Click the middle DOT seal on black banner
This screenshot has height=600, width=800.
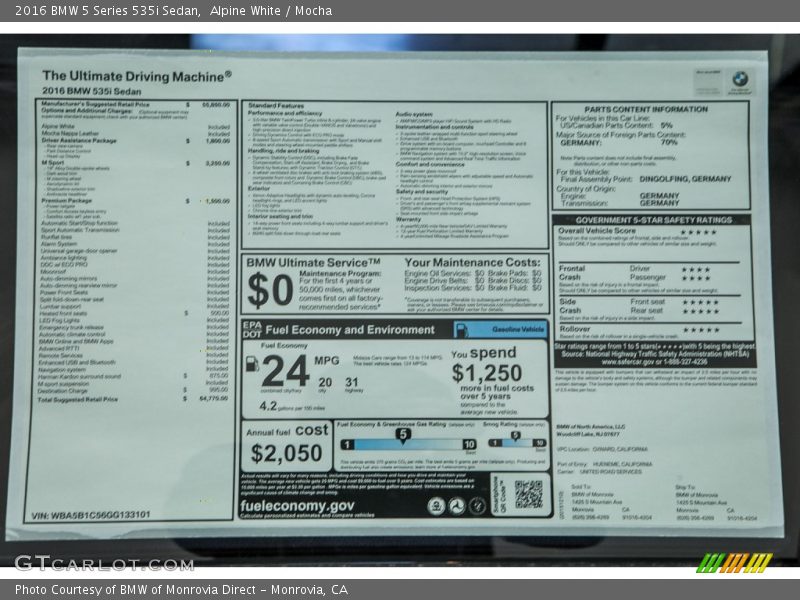tap(457, 506)
